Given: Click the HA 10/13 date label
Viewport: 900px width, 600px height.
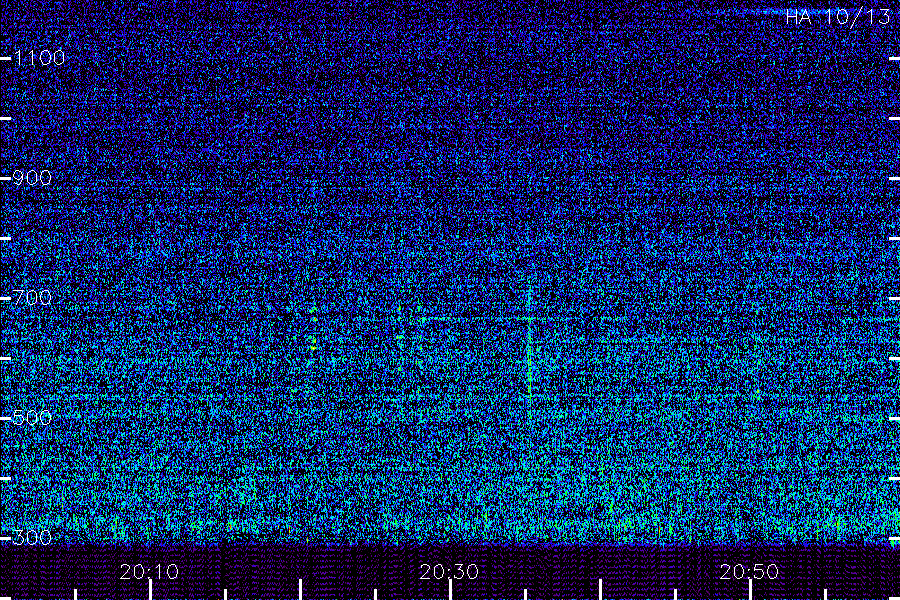Looking at the screenshot, I should coord(837,17).
